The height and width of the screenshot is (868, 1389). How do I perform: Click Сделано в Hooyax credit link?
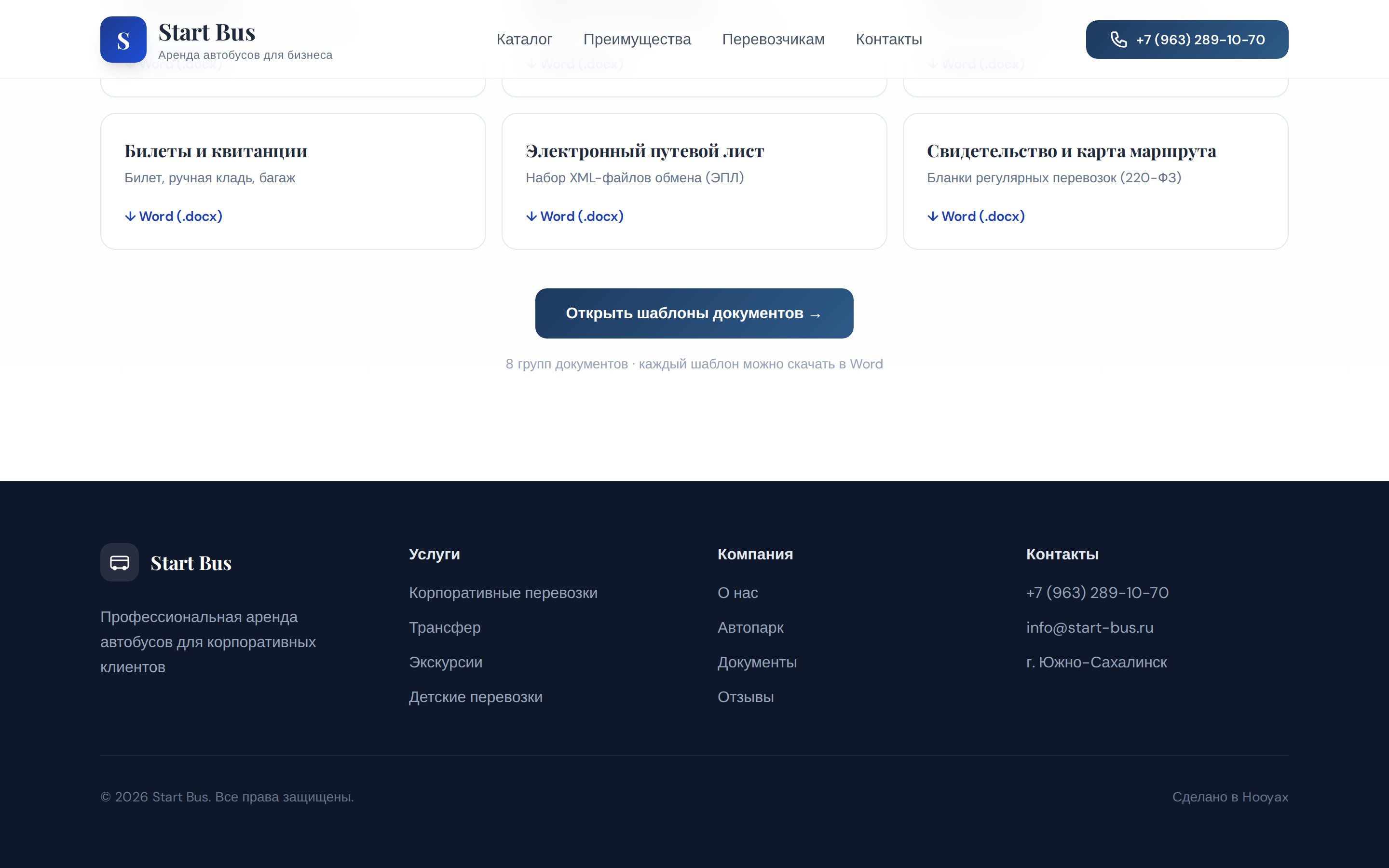[x=1230, y=797]
